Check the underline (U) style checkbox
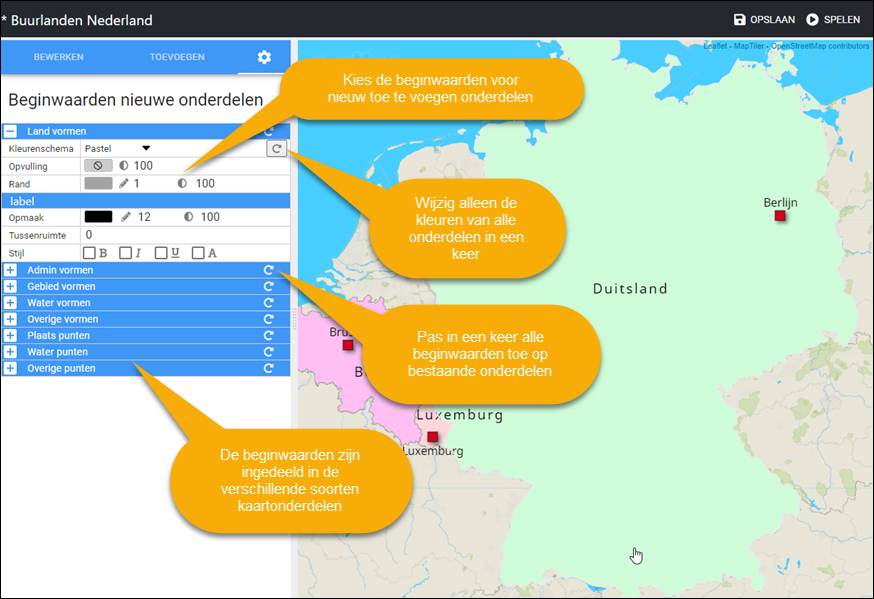 point(162,253)
